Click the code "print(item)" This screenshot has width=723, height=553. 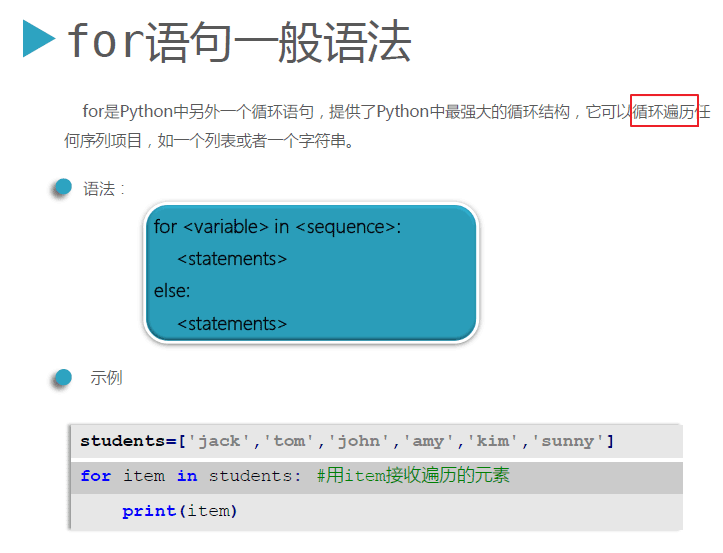[x=179, y=511]
